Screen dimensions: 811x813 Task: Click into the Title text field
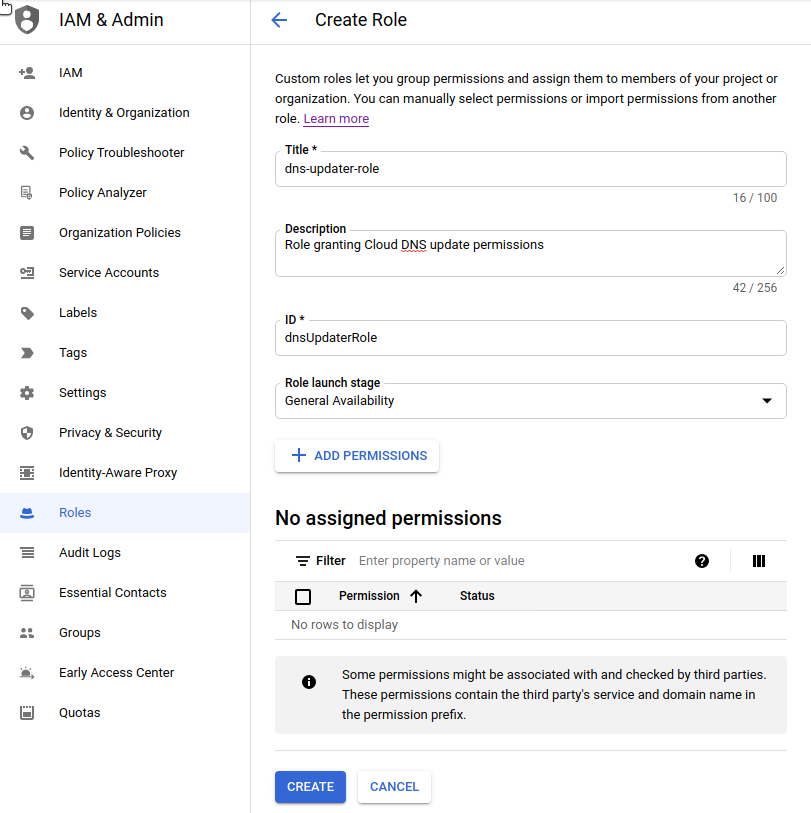[530, 169]
